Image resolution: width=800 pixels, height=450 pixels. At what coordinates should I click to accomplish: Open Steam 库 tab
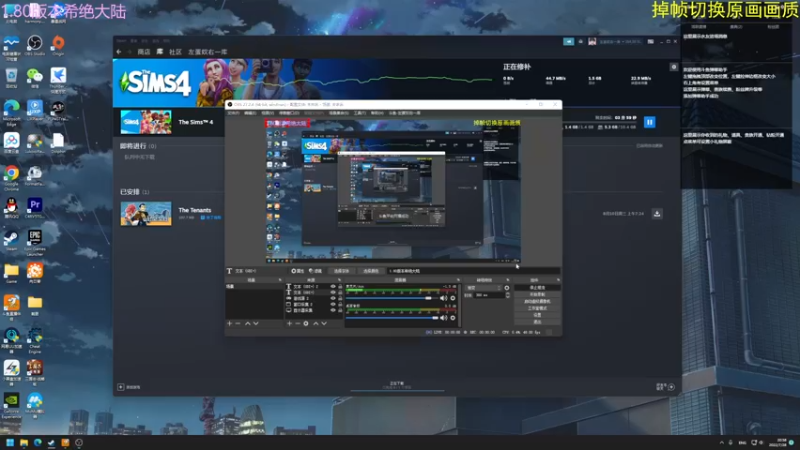click(x=160, y=52)
